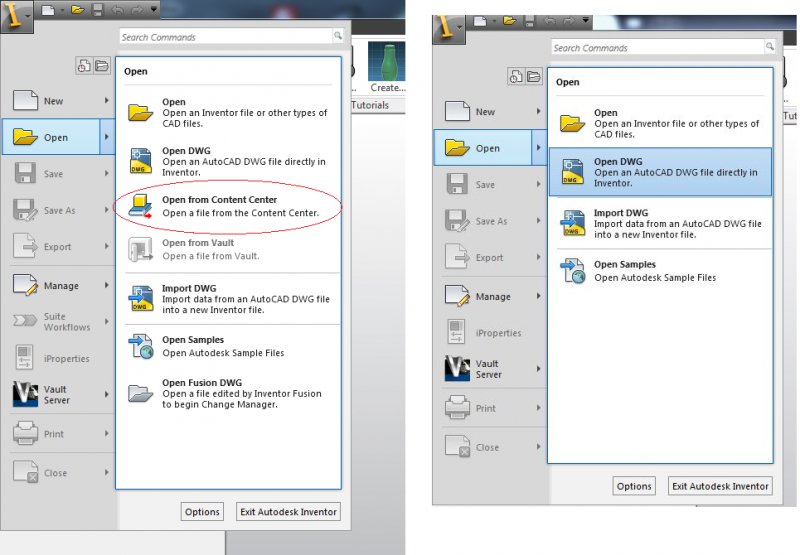This screenshot has height=555, width=800.
Task: Expand the Vault Server submenu arrow in the left menu
Action: [107, 394]
